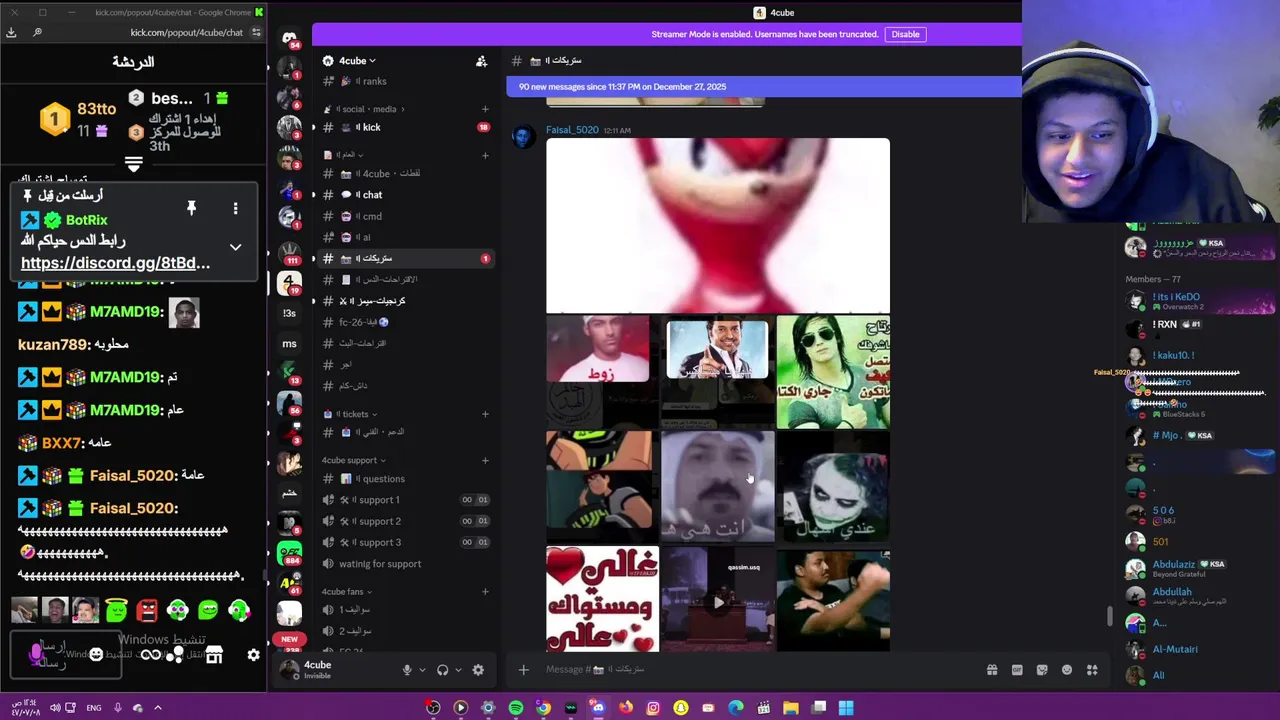Open the !3s server icon
Image resolution: width=1280 pixels, height=720 pixels.
[x=289, y=313]
